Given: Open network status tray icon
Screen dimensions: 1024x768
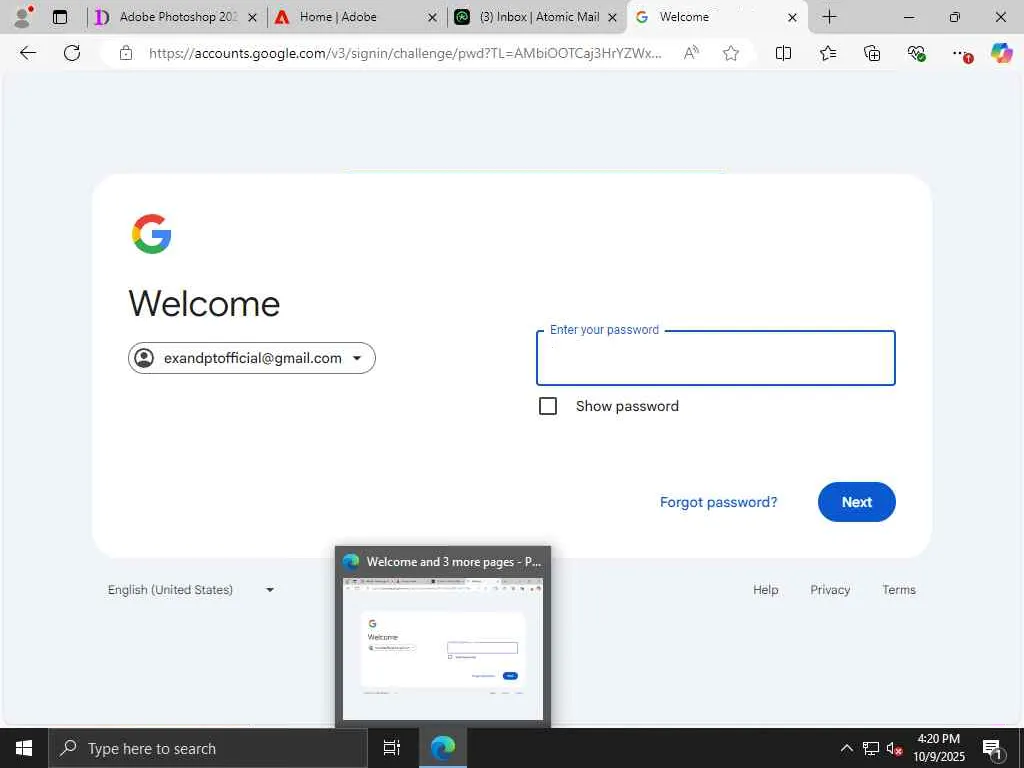Looking at the screenshot, I should (x=871, y=748).
